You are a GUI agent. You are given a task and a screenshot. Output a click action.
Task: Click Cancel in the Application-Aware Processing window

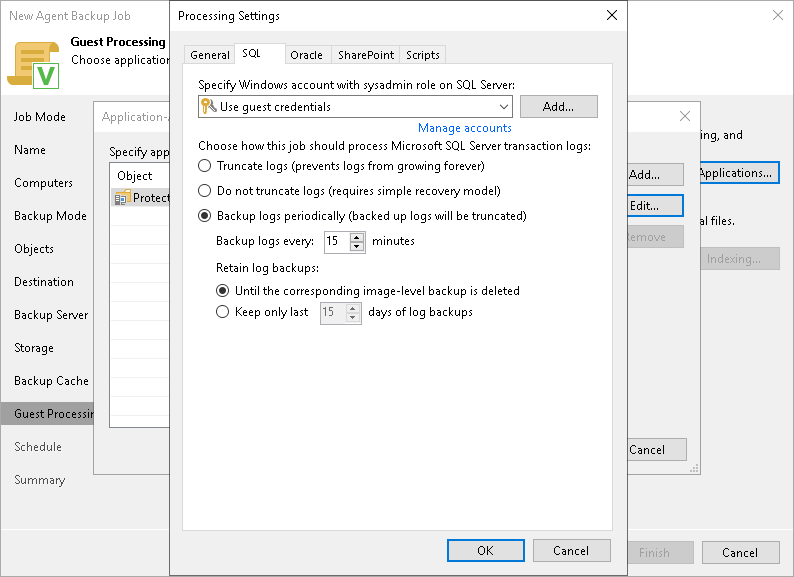[657, 450]
